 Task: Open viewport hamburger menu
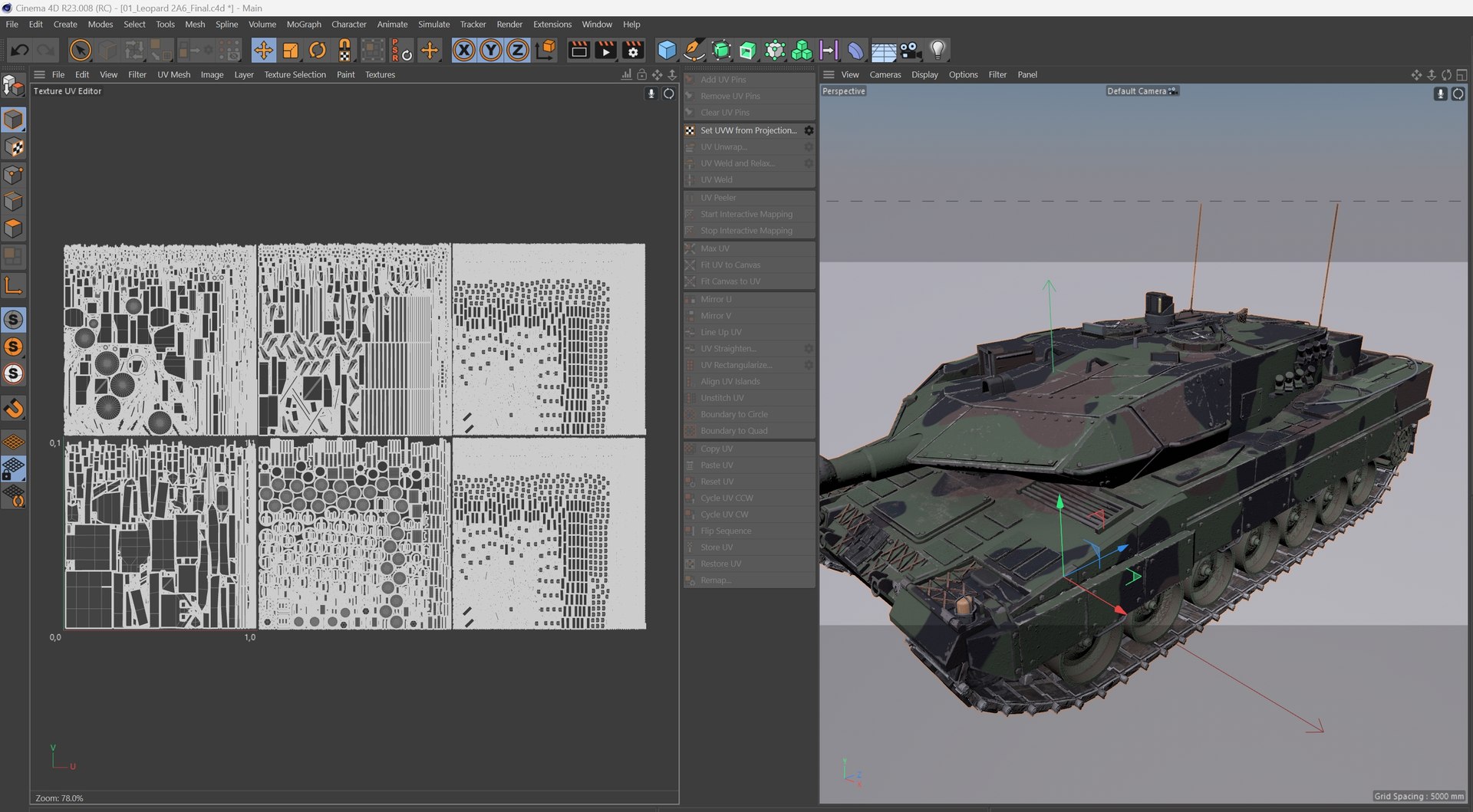point(829,74)
